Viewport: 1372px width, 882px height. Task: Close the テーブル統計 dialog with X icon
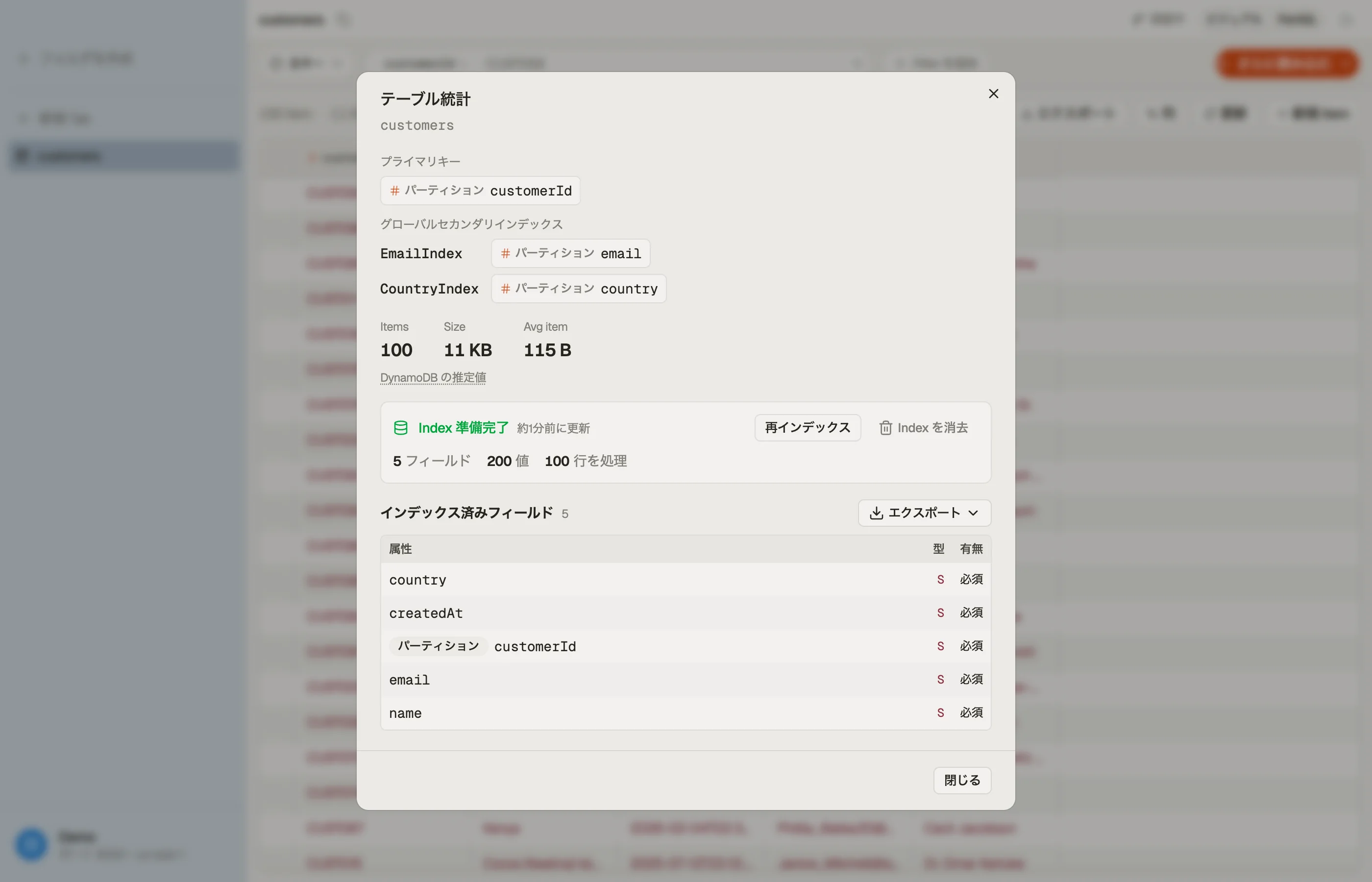tap(994, 94)
